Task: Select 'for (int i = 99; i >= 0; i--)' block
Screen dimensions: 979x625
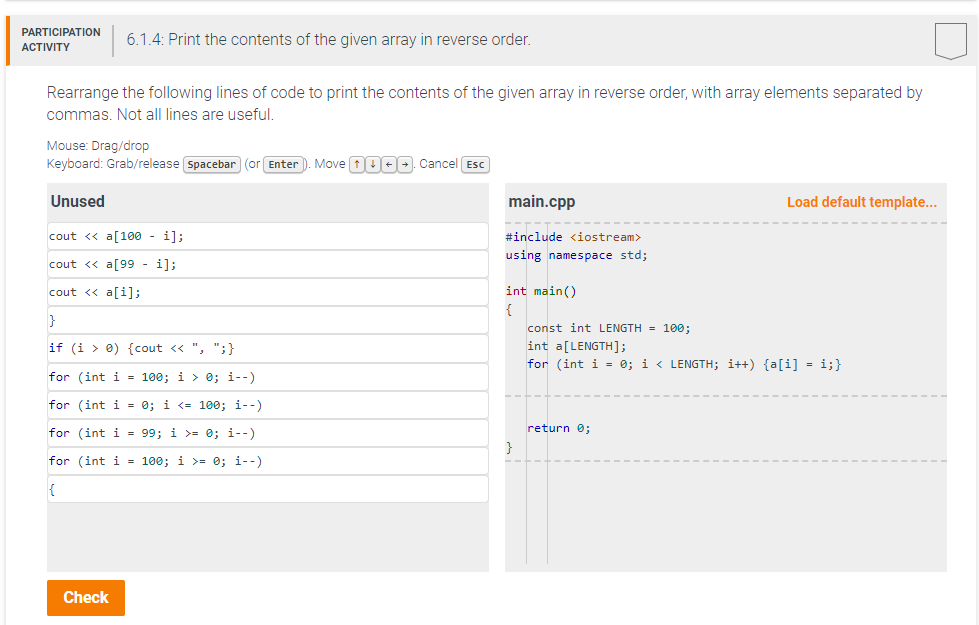Action: point(268,433)
